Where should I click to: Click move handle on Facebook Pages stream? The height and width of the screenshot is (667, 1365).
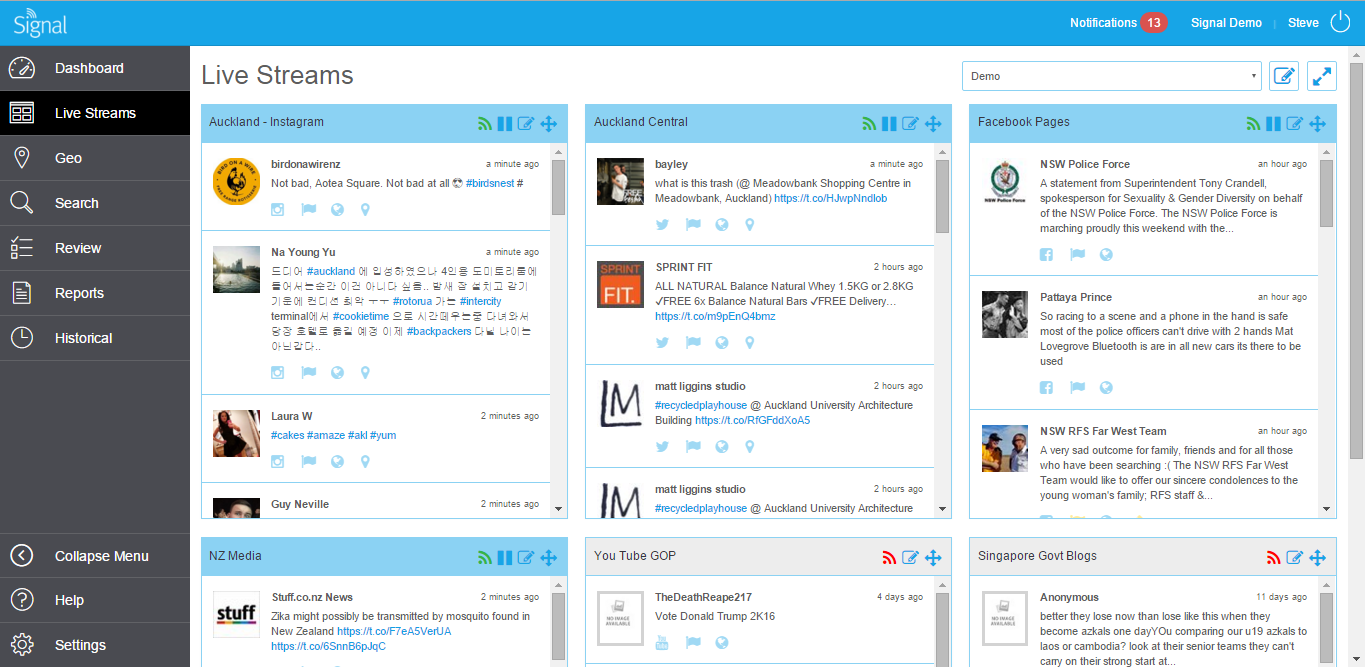click(x=1317, y=124)
